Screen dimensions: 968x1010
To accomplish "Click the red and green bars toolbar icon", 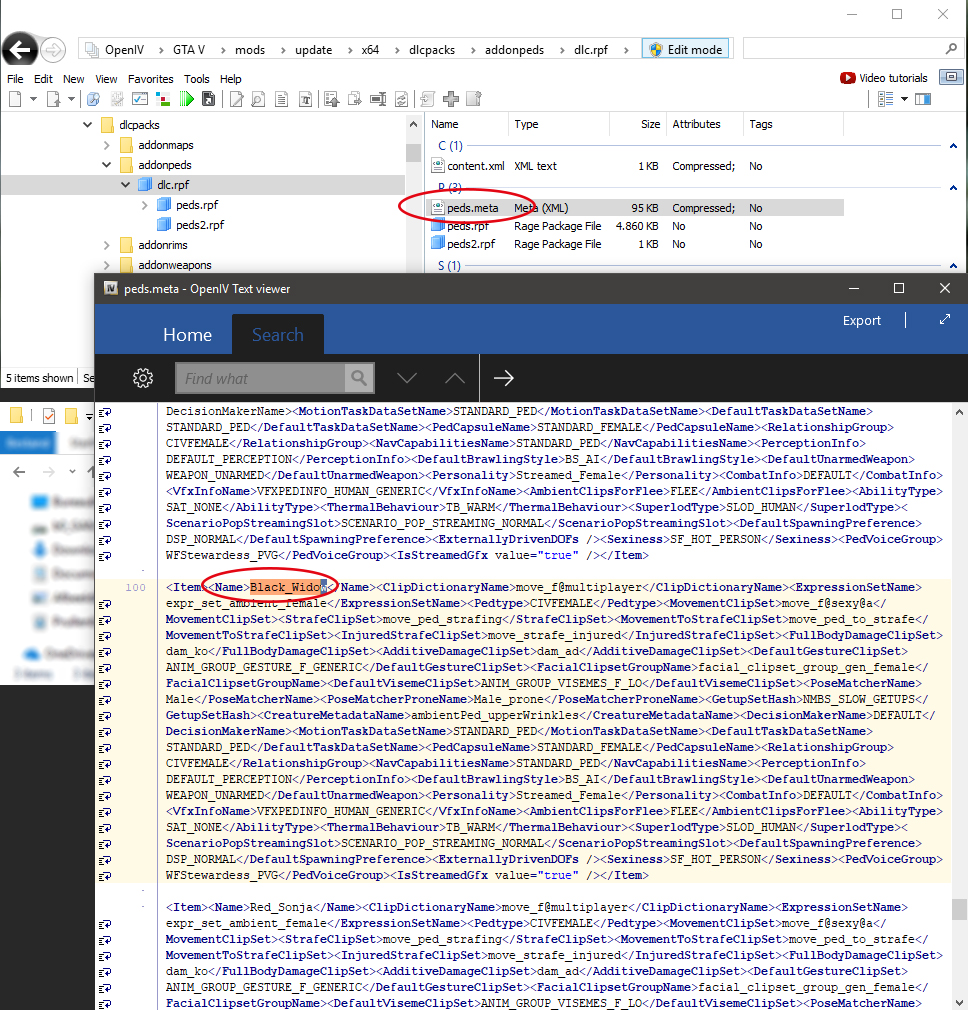I will [x=163, y=99].
